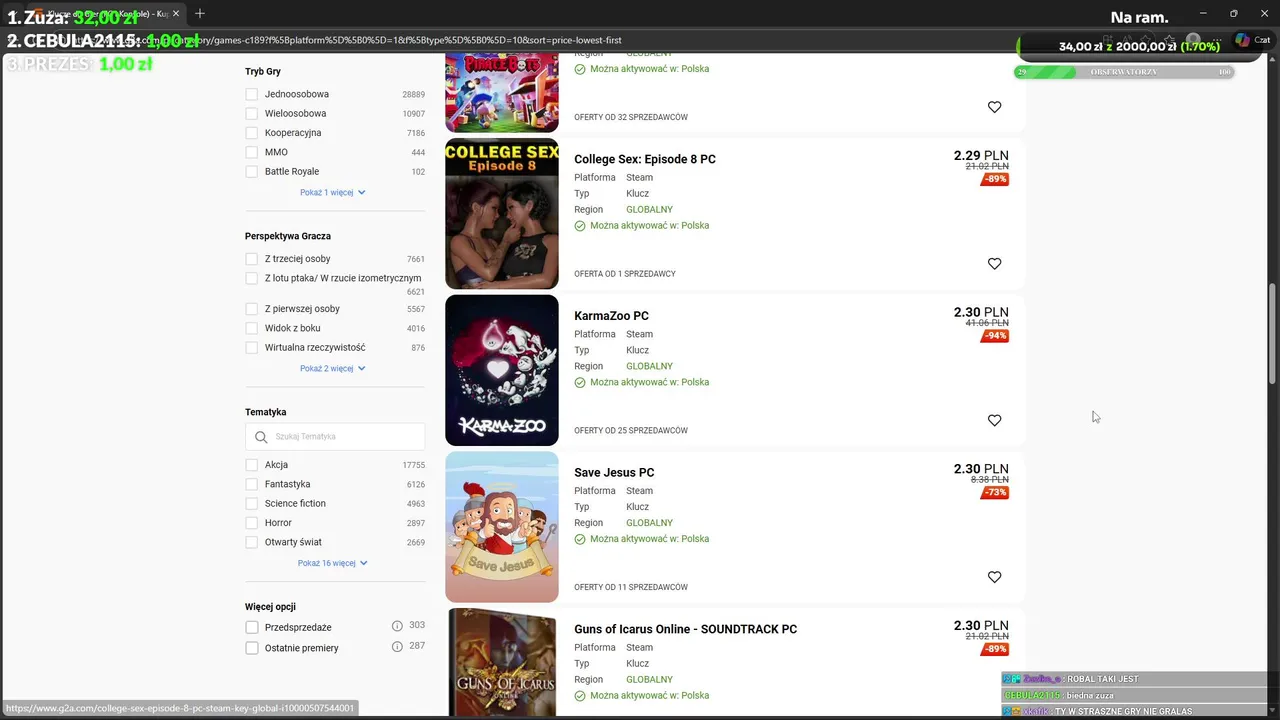Check the Wieloosobowa filter
This screenshot has height=720, width=1280.
click(252, 114)
